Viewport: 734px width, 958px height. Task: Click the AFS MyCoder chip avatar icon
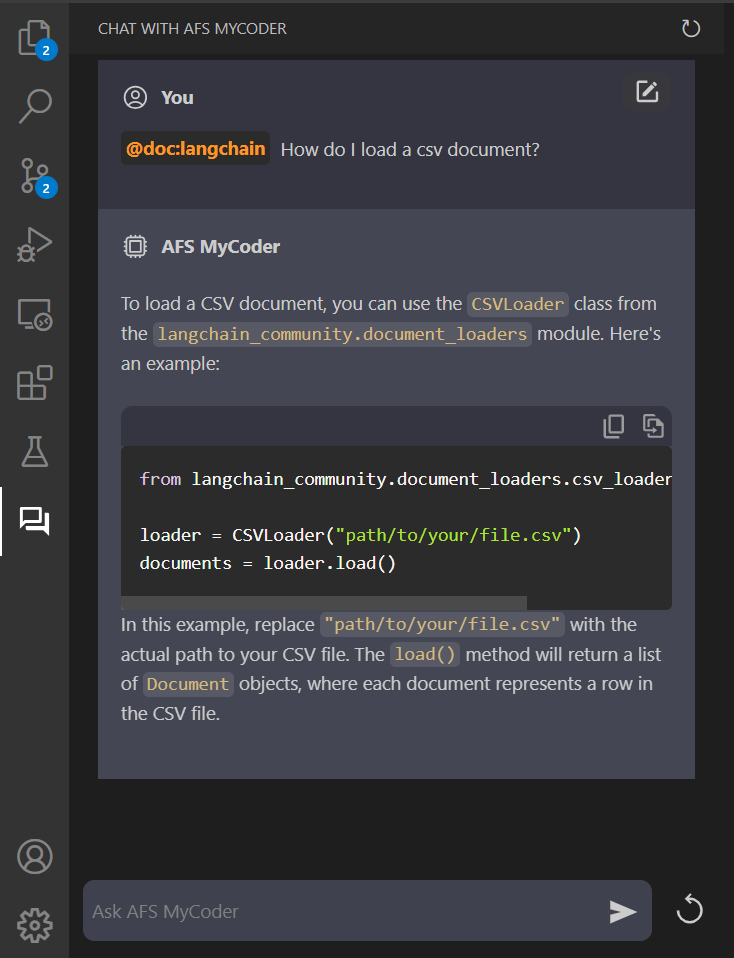135,246
